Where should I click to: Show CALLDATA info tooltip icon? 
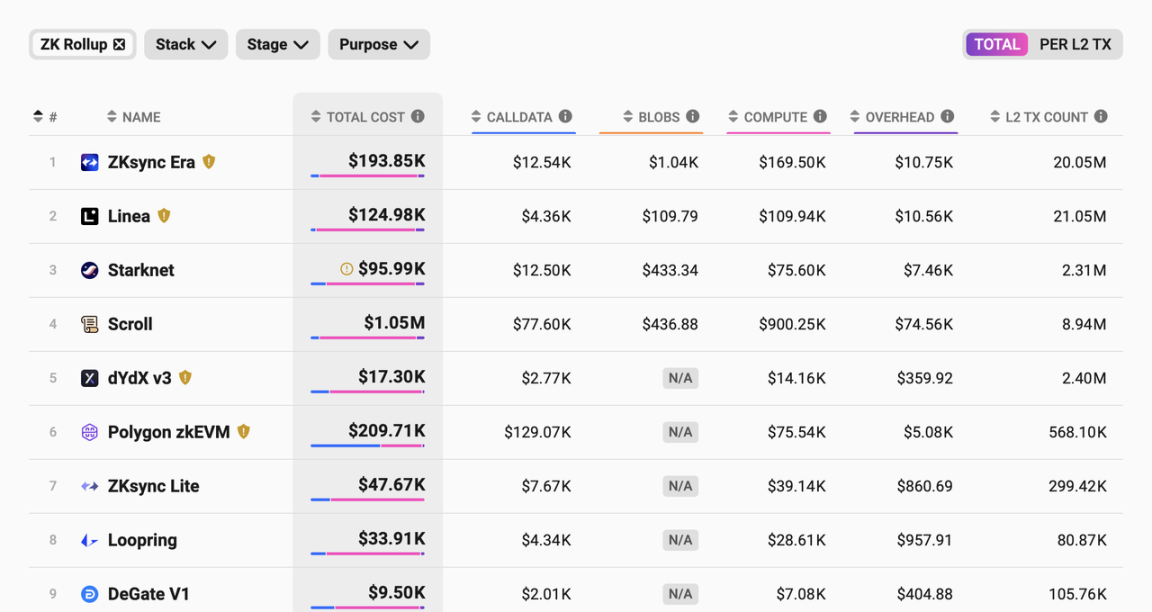[565, 116]
